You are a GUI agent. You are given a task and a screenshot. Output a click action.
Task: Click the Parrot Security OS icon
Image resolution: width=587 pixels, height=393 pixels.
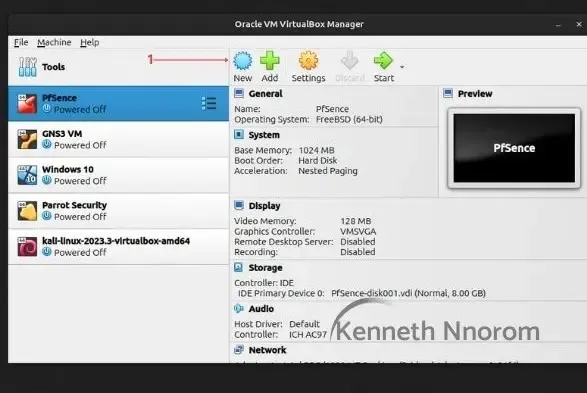coord(27,211)
